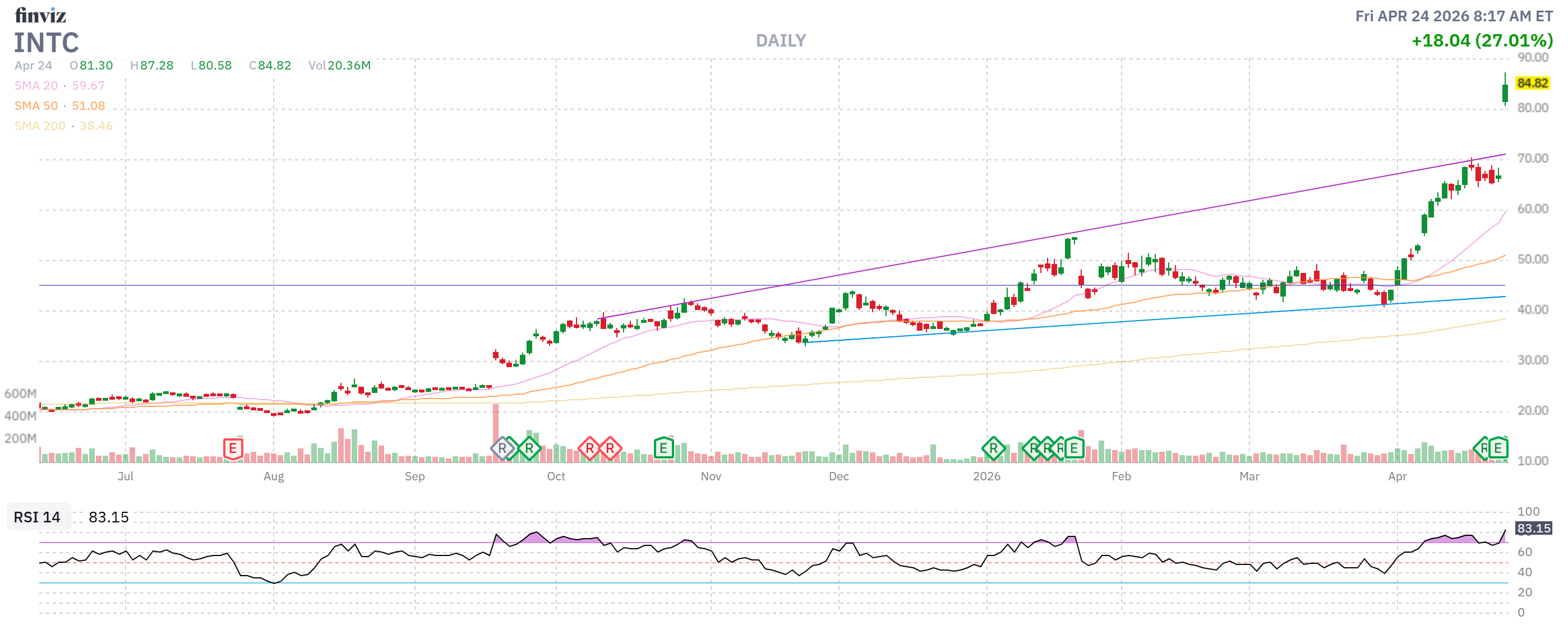Click the green E earnings marker in April
The height and width of the screenshot is (630, 1568).
point(1498,449)
